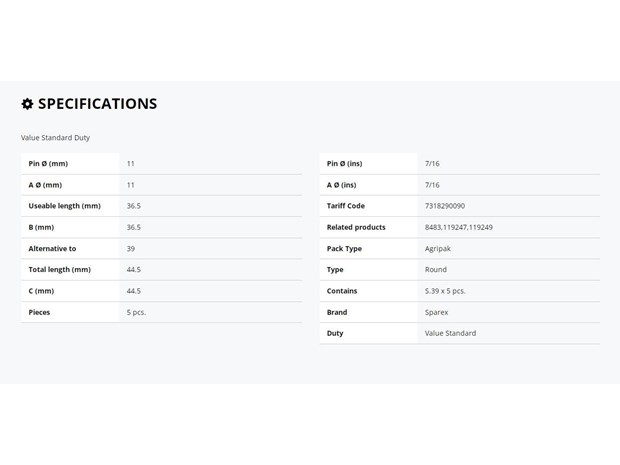This screenshot has height=465, width=620.
Task: Select the Pin Ø (ins) value 7/16
Action: [x=432, y=164]
